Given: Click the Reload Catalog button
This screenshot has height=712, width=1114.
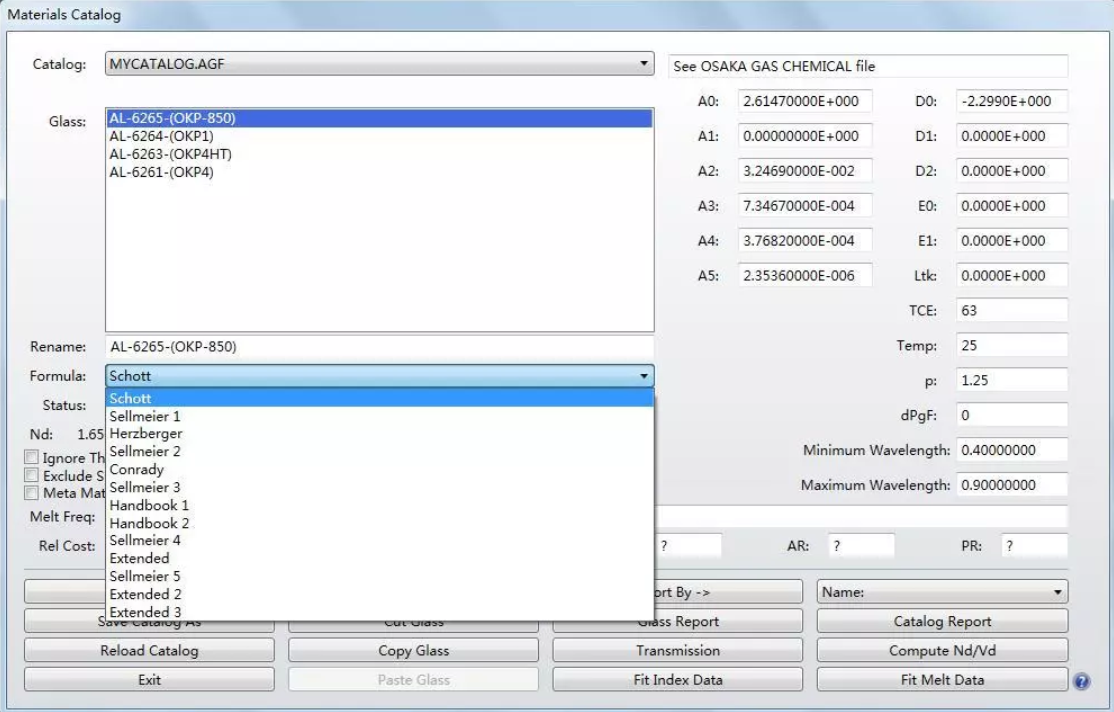Looking at the screenshot, I should [x=149, y=651].
